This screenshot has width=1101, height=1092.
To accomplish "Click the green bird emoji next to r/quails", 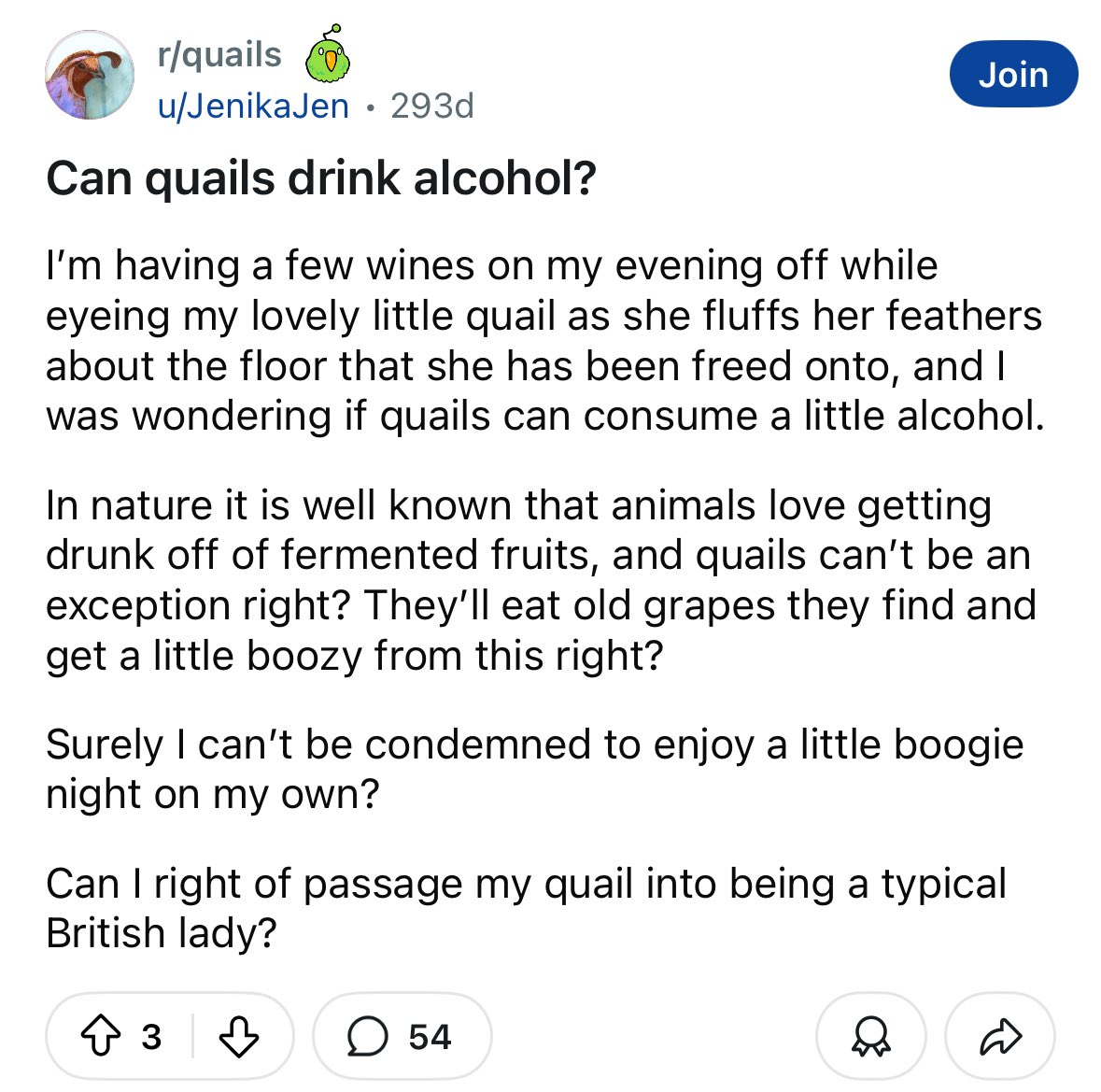I will click(329, 56).
